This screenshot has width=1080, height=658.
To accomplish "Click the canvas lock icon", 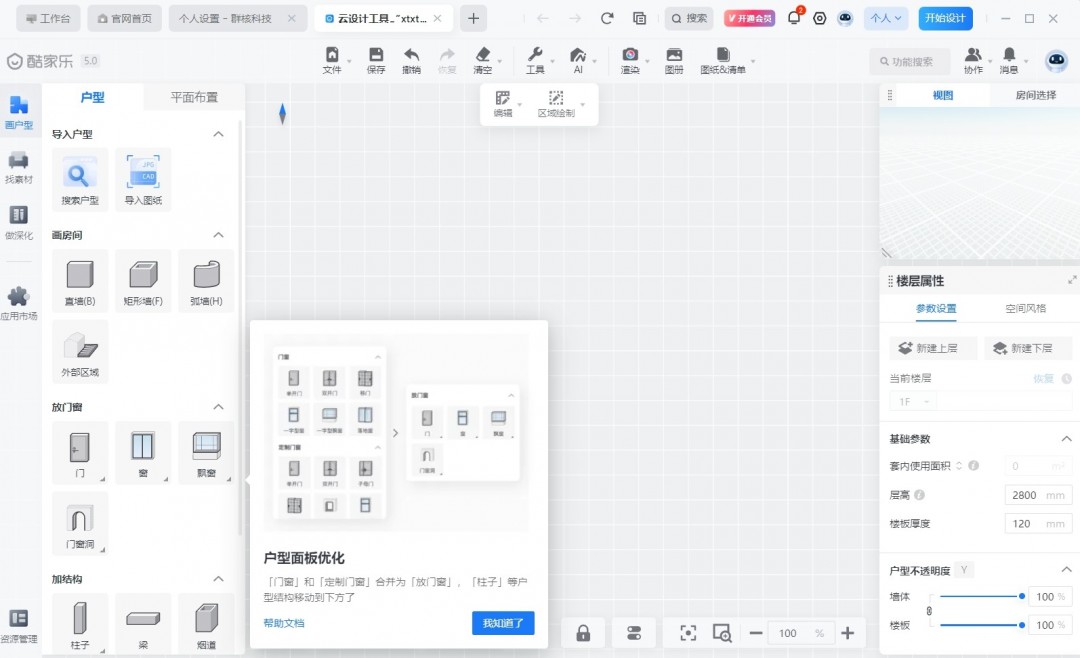I will [583, 633].
